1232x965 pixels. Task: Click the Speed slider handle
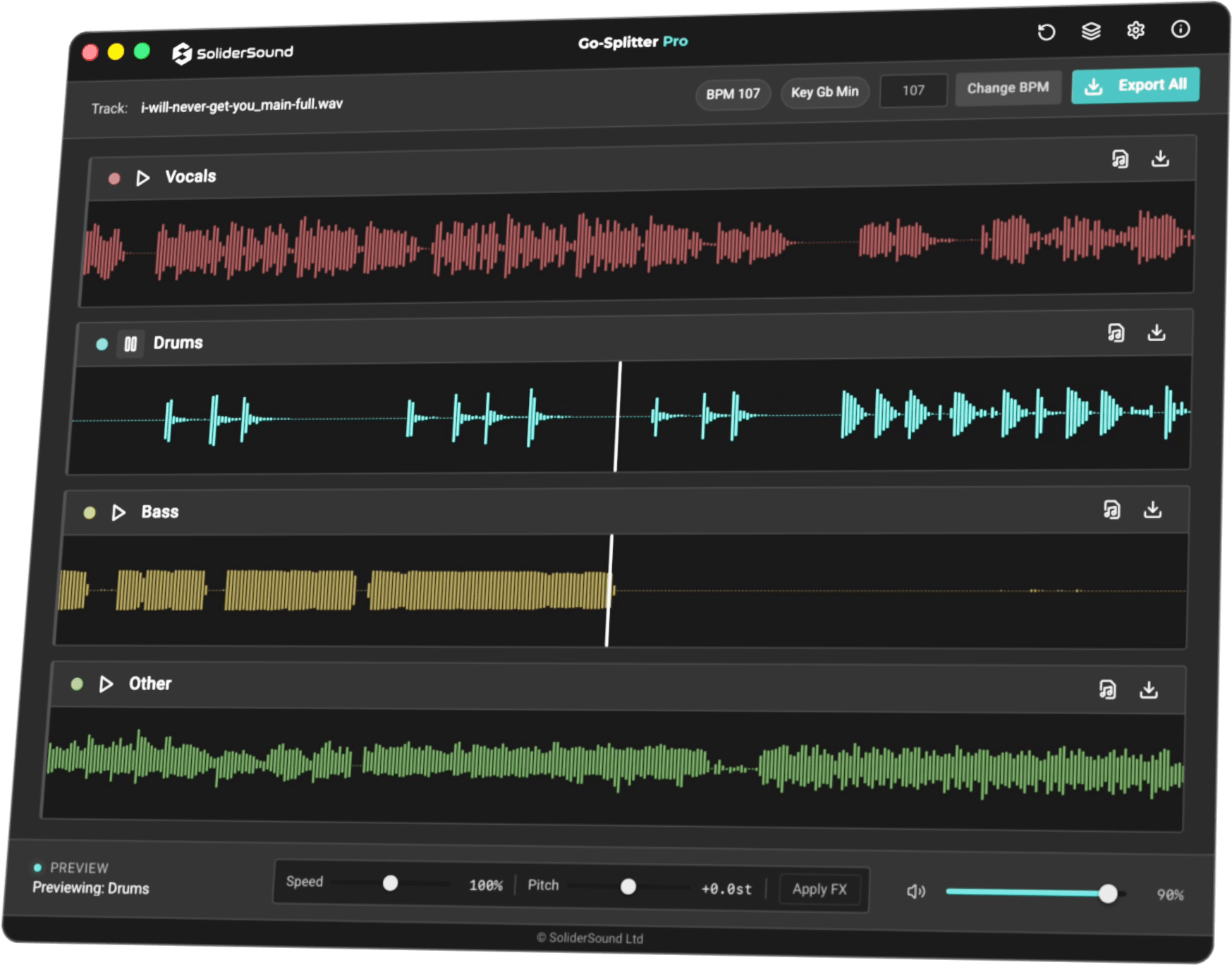click(390, 883)
